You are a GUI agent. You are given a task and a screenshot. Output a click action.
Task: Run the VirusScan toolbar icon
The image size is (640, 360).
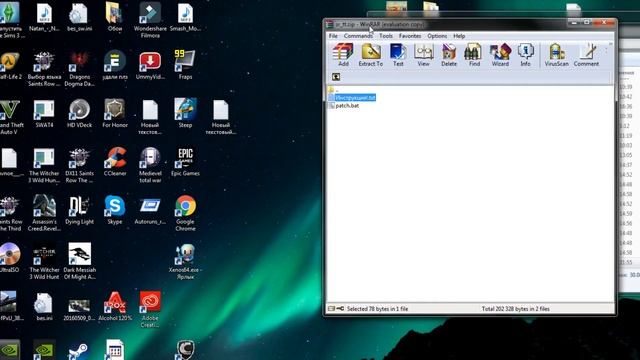click(556, 55)
